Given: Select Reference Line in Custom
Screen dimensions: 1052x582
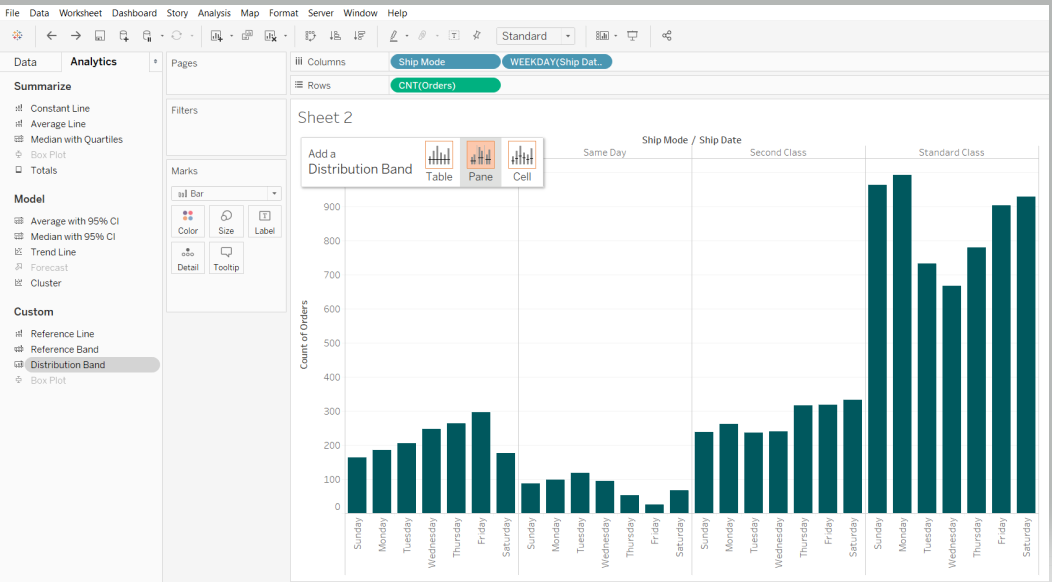Looking at the screenshot, I should [62, 334].
